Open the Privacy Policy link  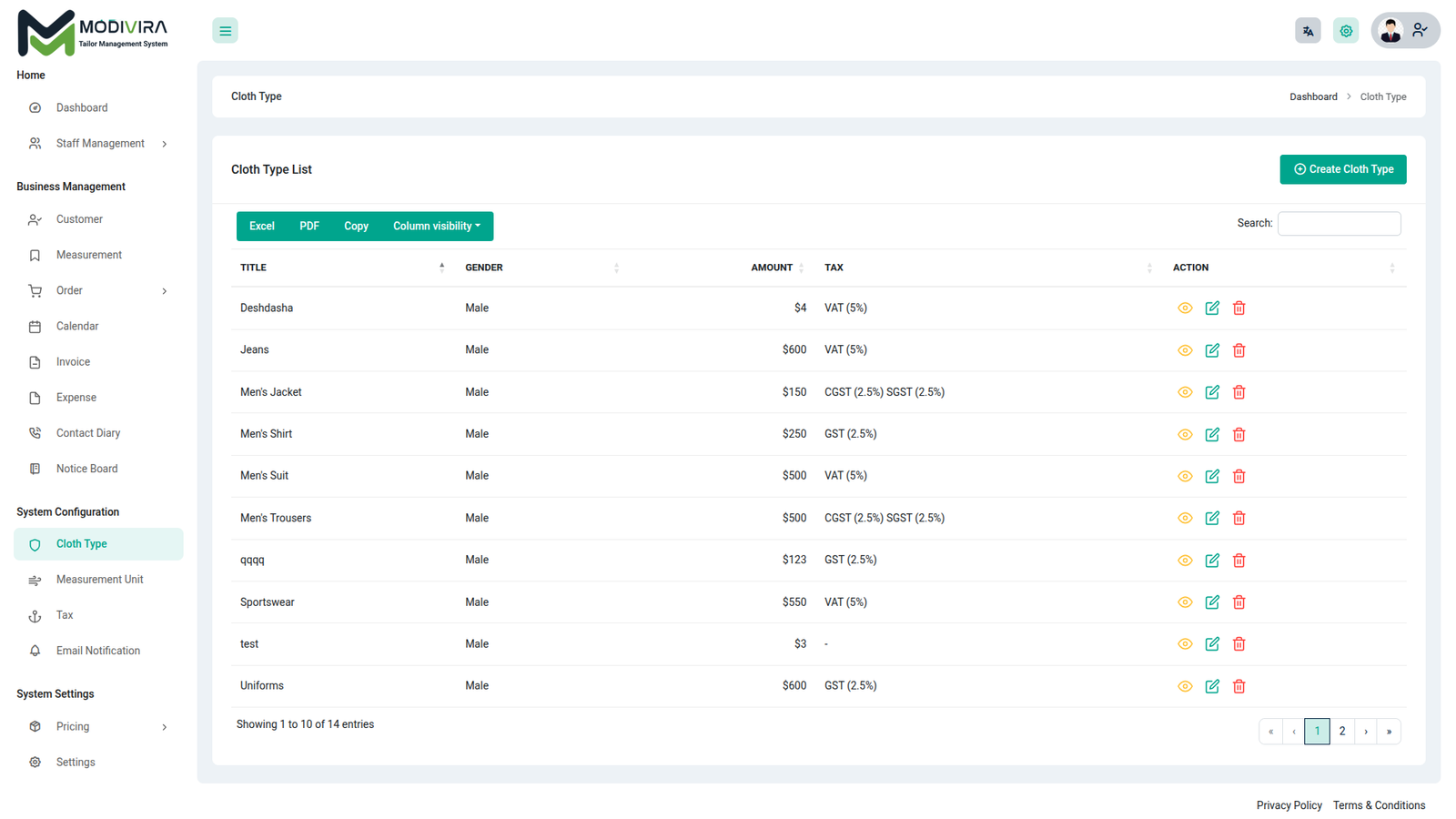coord(1289,806)
